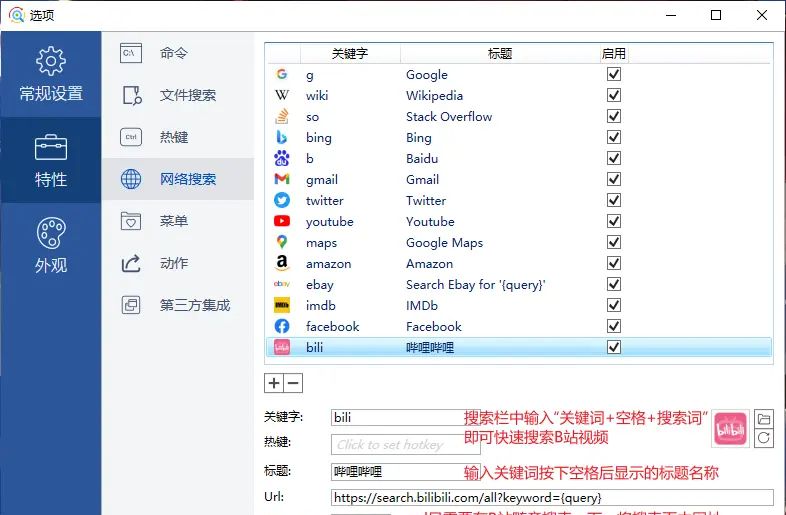The width and height of the screenshot is (786, 515).
Task: Click the Google Maps pin icon
Action: 282,242
